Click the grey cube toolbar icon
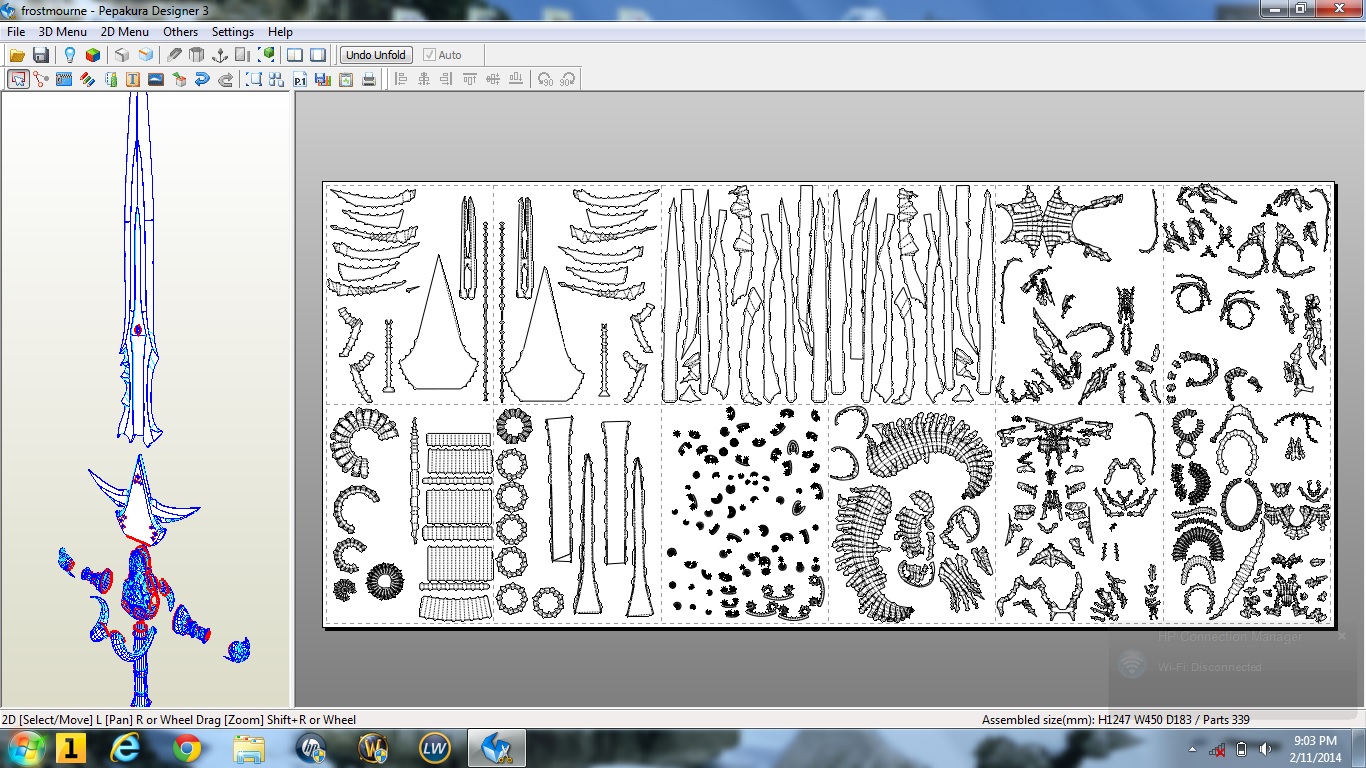 pyautogui.click(x=121, y=55)
